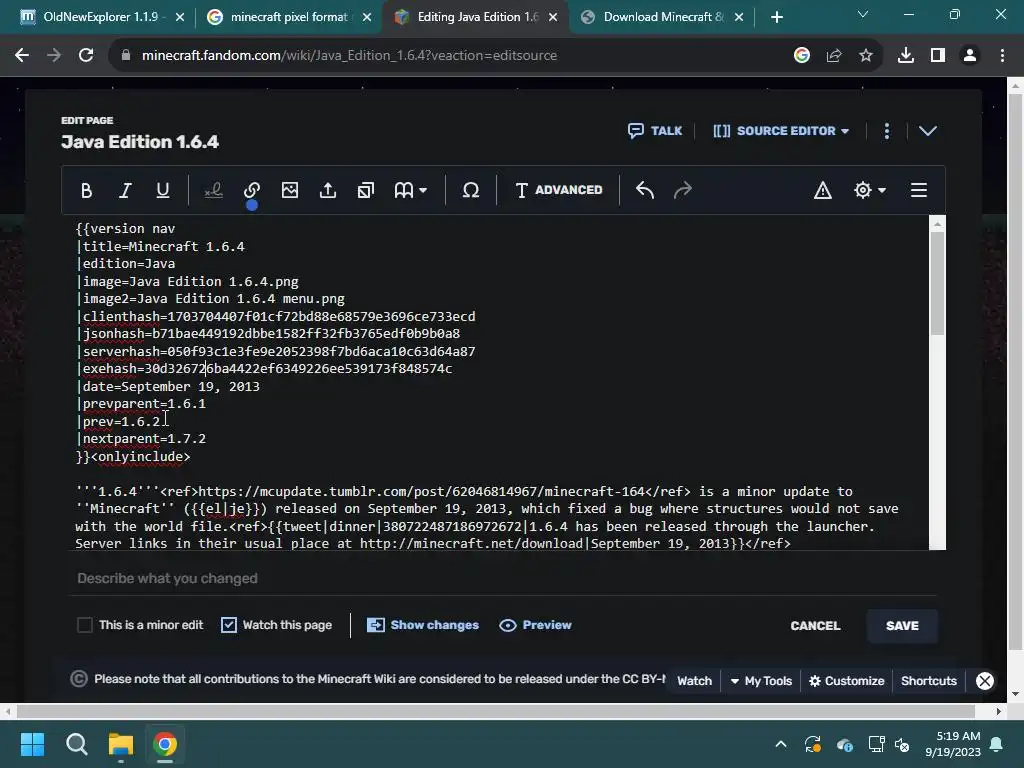Apply bold formatting in editor toolbar
1024x768 pixels.
click(x=86, y=190)
